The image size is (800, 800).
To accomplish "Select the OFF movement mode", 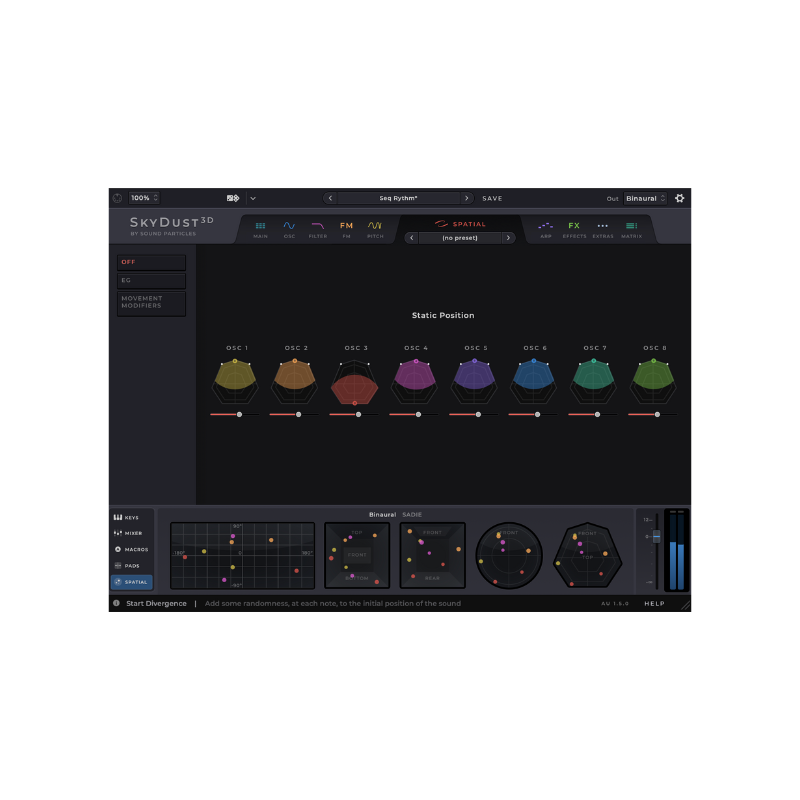I will click(152, 262).
